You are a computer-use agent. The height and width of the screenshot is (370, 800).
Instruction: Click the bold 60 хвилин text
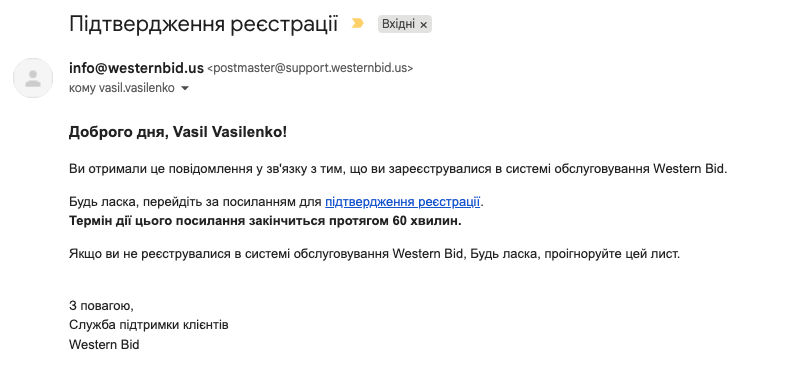(x=427, y=221)
